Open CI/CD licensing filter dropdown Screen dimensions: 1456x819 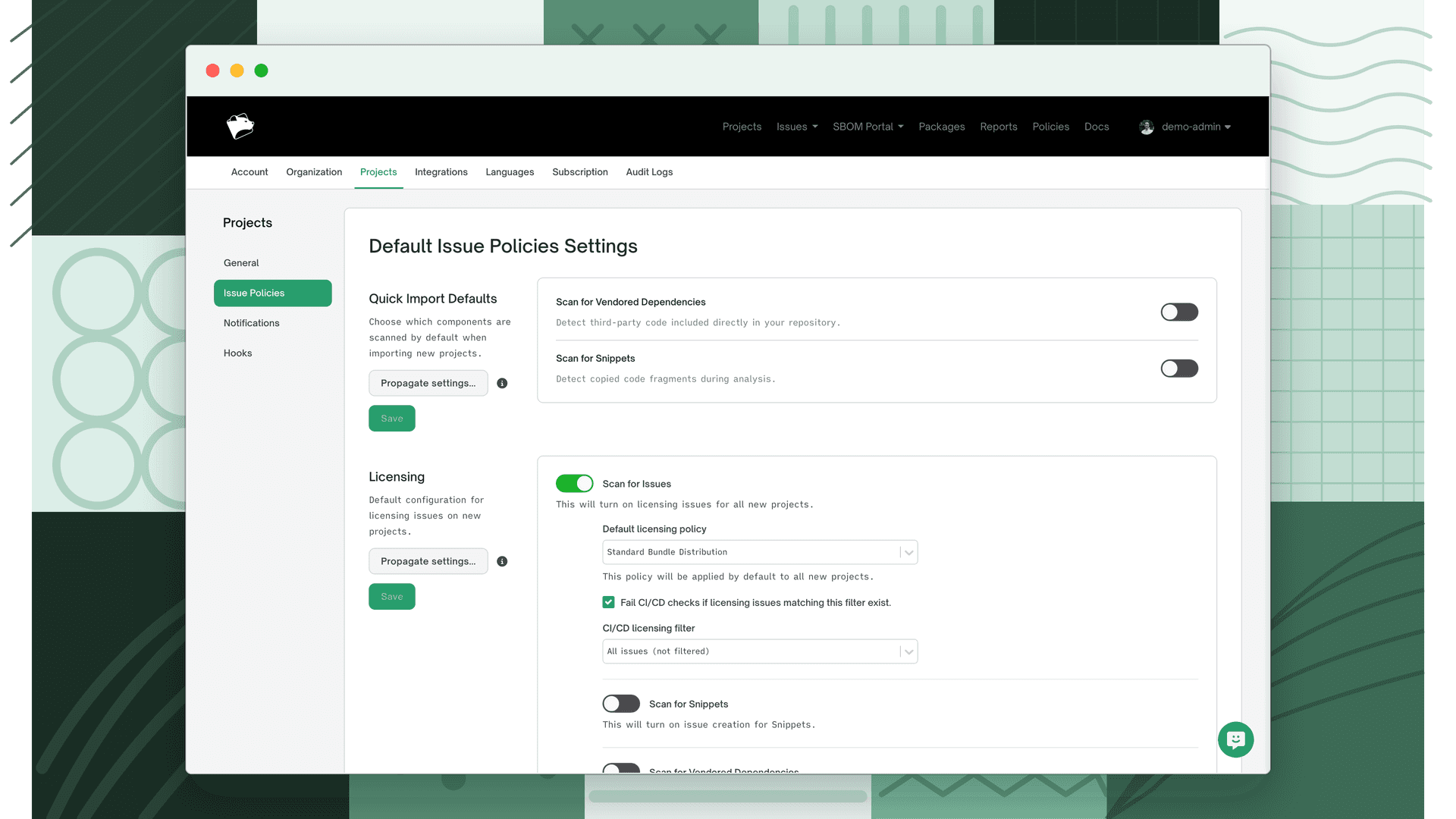(760, 652)
